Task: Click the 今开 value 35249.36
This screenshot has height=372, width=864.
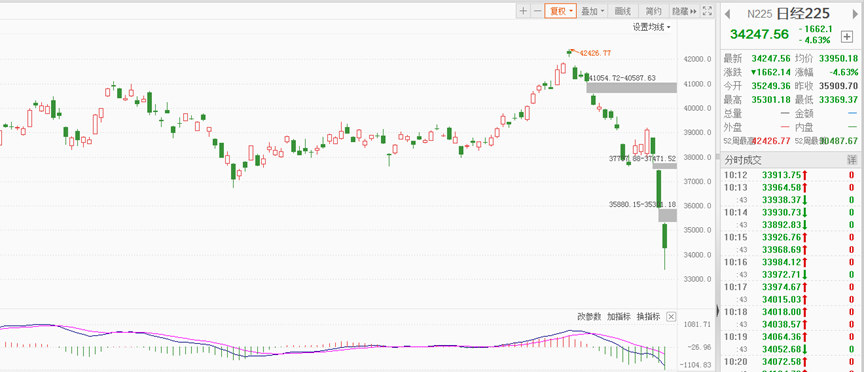Action: tap(771, 86)
